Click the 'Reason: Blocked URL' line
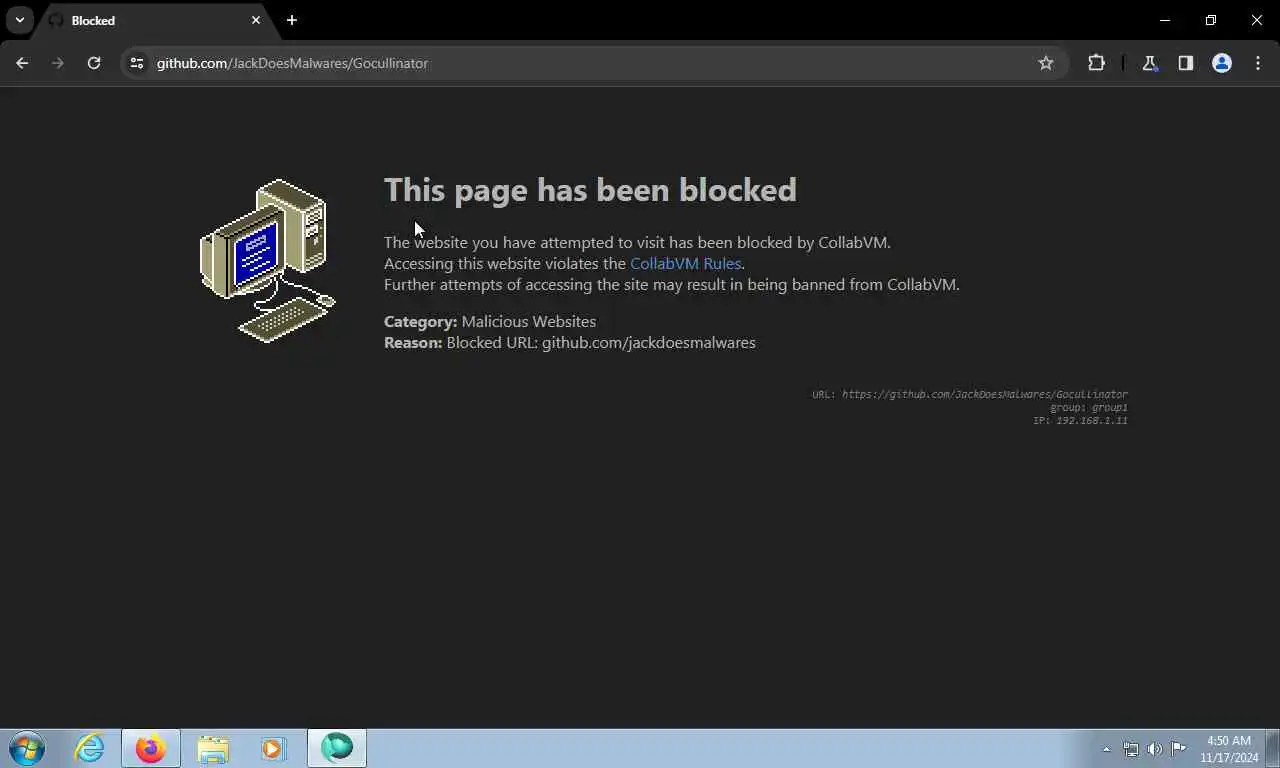The width and height of the screenshot is (1280, 768). click(570, 342)
